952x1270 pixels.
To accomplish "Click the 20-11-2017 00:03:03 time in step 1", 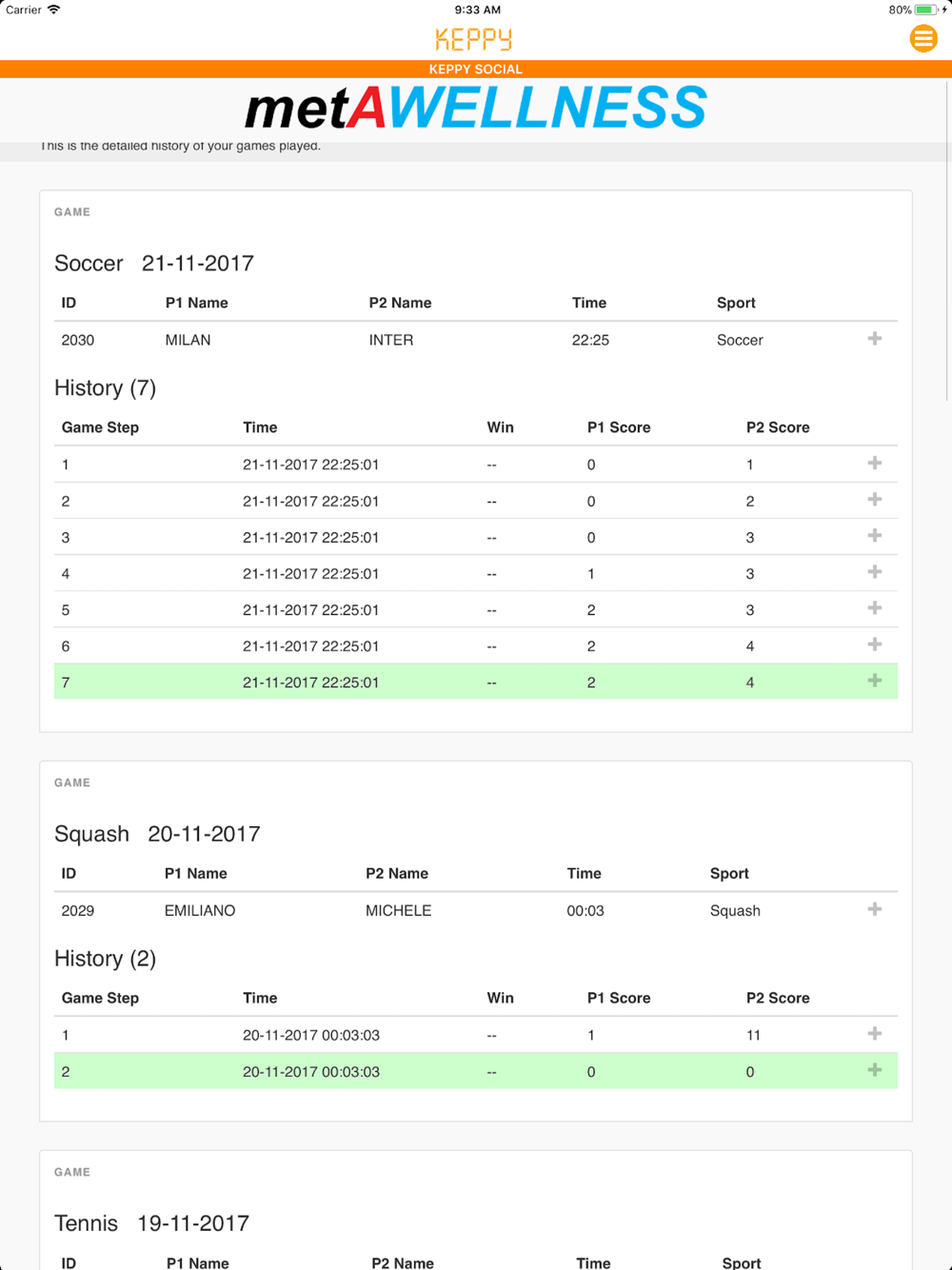I will [311, 1035].
